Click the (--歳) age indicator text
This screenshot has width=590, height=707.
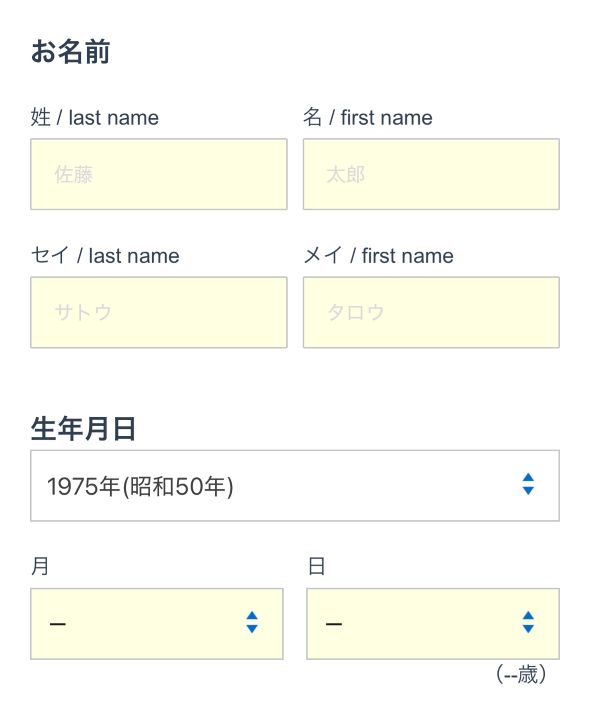click(x=521, y=675)
